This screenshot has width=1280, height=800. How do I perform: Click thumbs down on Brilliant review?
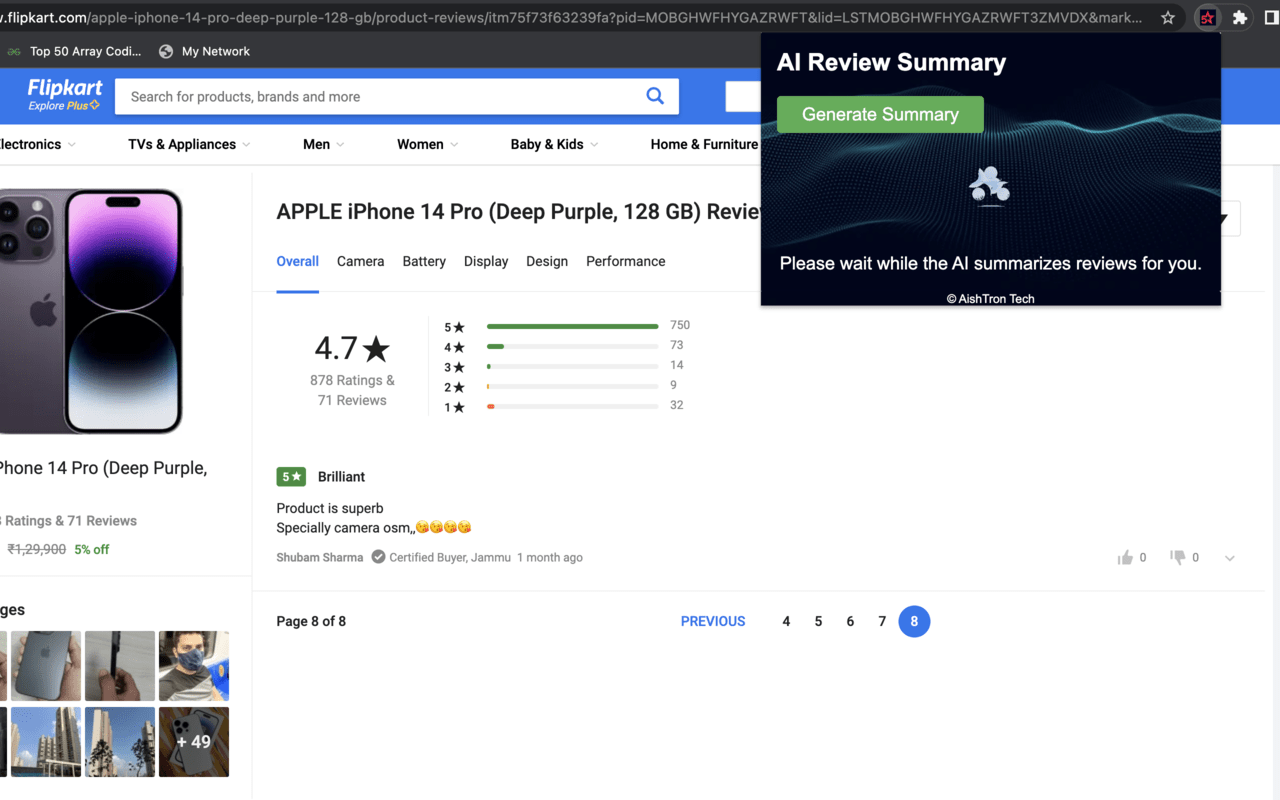click(1178, 558)
